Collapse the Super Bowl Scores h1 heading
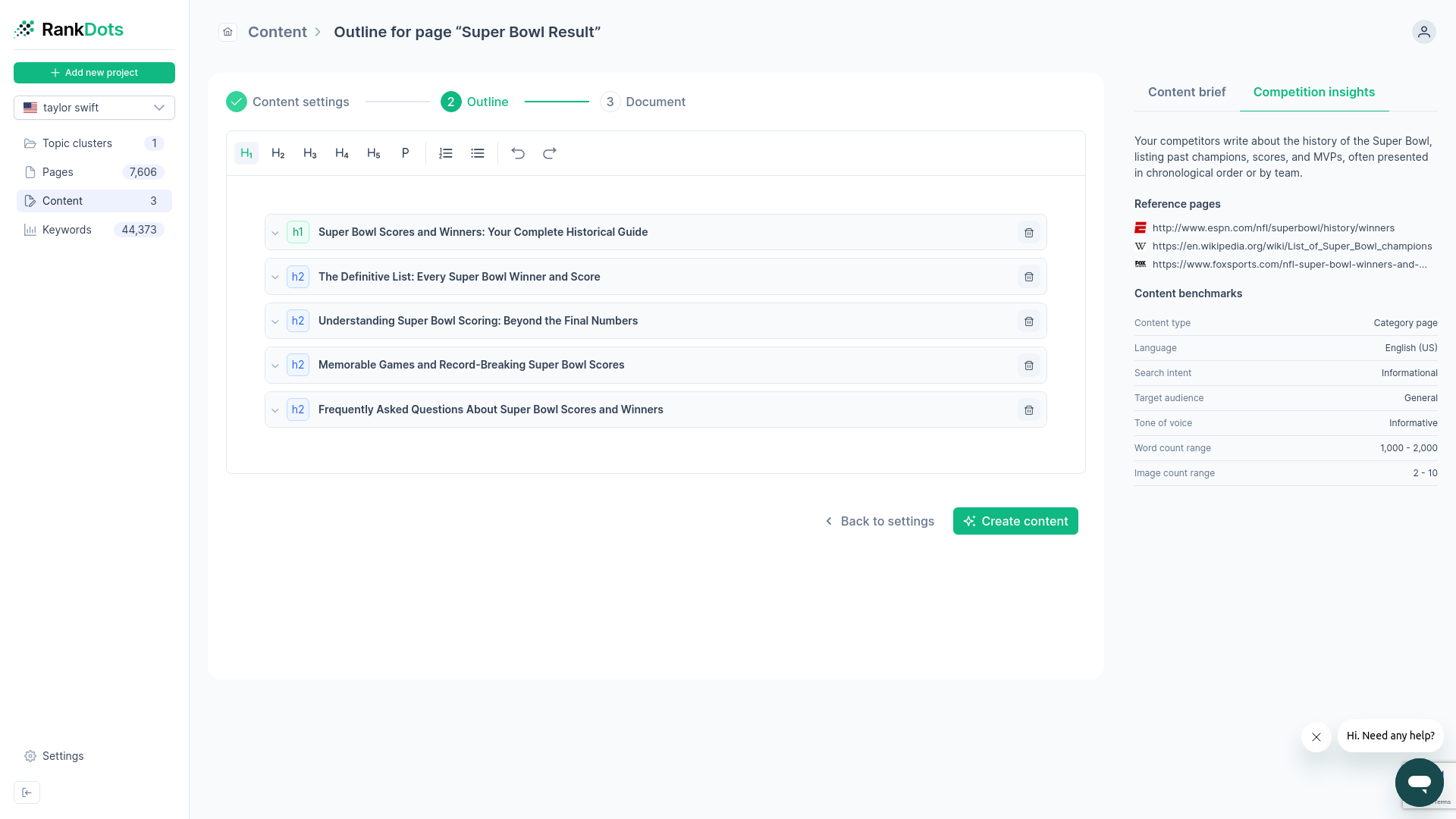The height and width of the screenshot is (819, 1456). (275, 232)
